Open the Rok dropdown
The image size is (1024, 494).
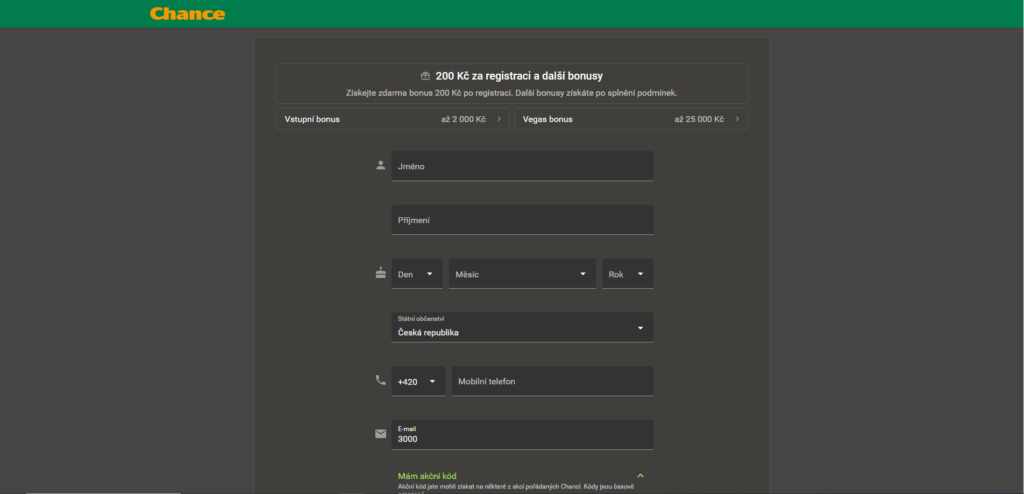point(628,274)
